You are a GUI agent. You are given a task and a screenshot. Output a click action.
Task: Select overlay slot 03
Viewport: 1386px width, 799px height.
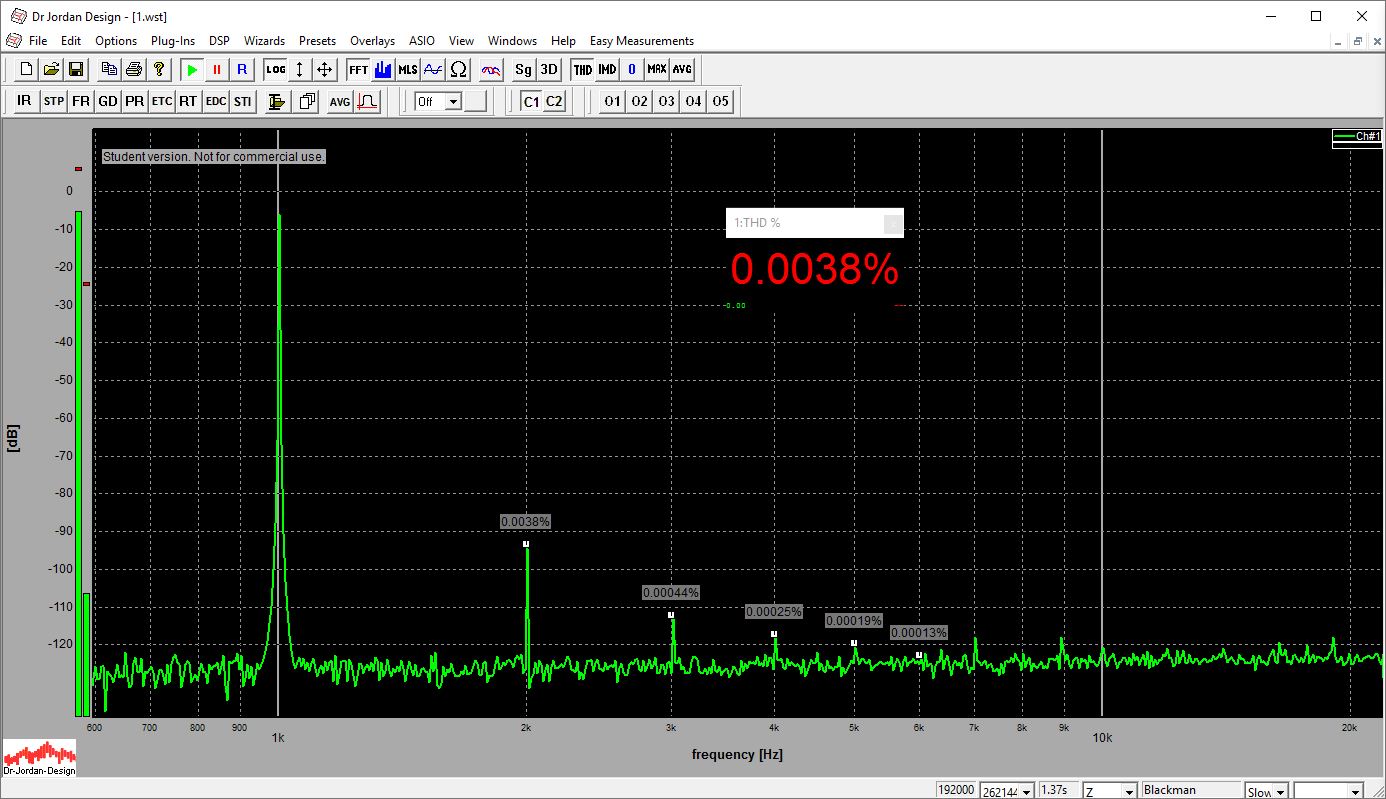coord(666,101)
